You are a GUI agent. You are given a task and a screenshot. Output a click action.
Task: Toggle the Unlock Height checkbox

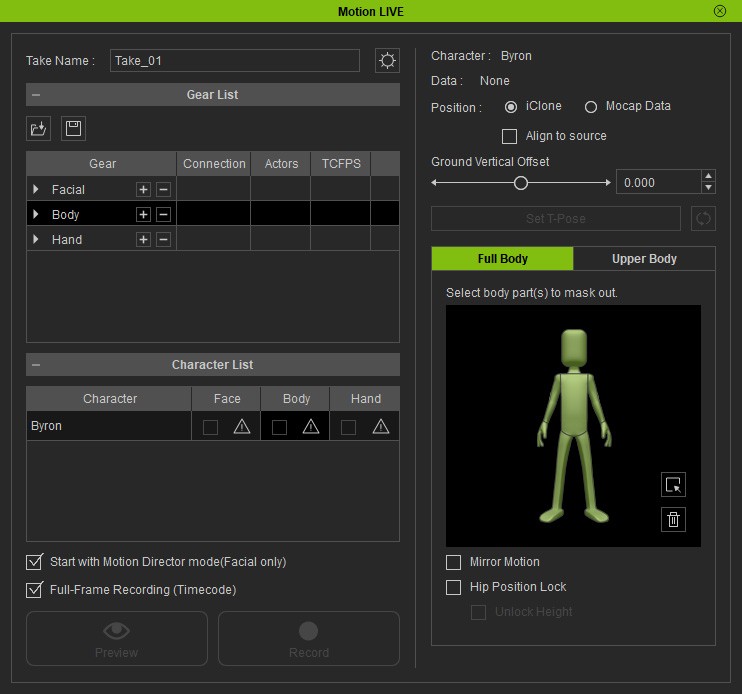(478, 612)
